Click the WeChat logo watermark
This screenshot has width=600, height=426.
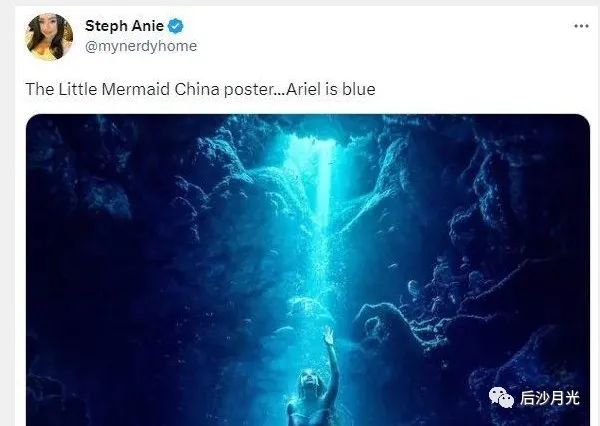point(501,398)
